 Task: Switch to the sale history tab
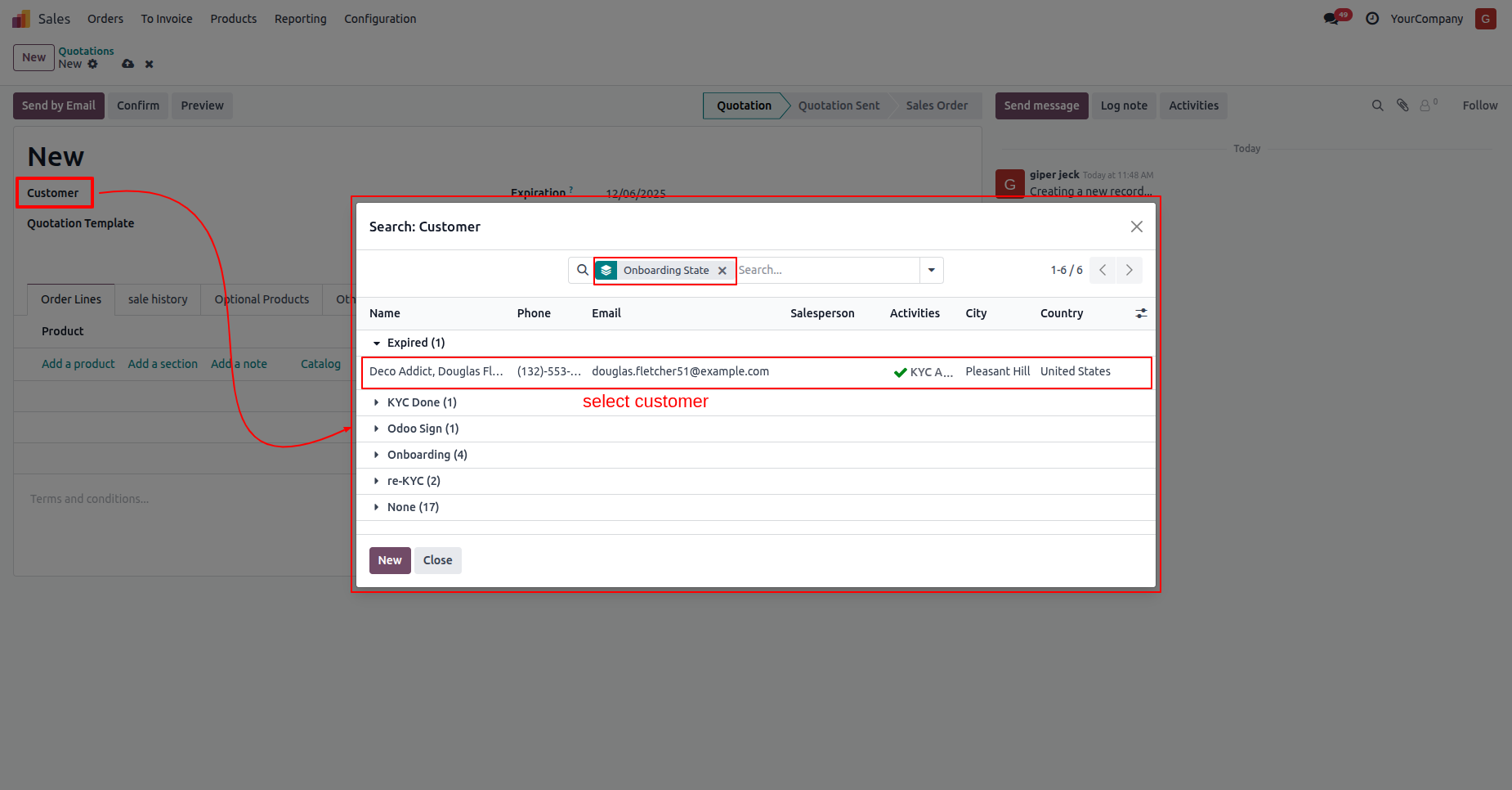[158, 299]
